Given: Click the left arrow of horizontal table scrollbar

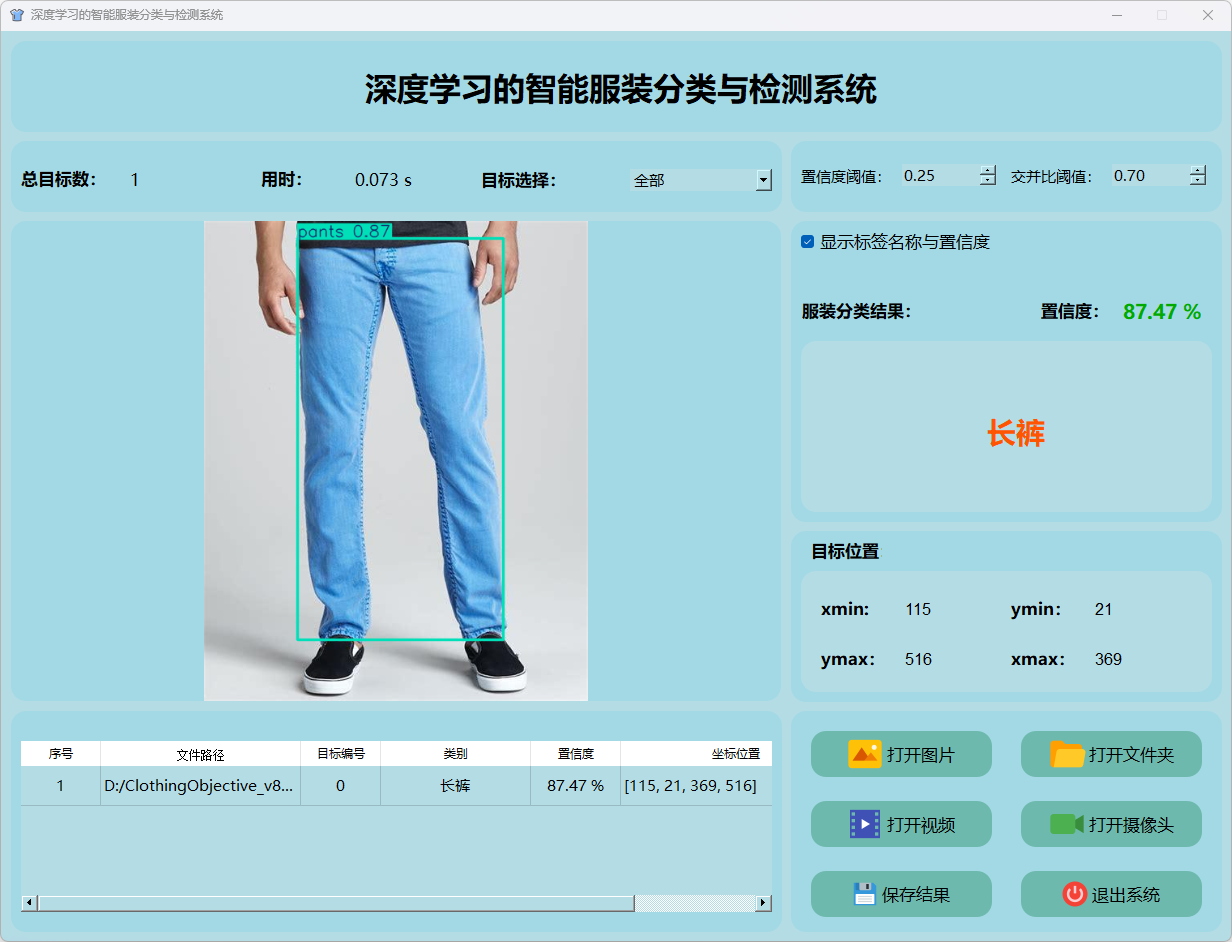Looking at the screenshot, I should pyautogui.click(x=29, y=903).
